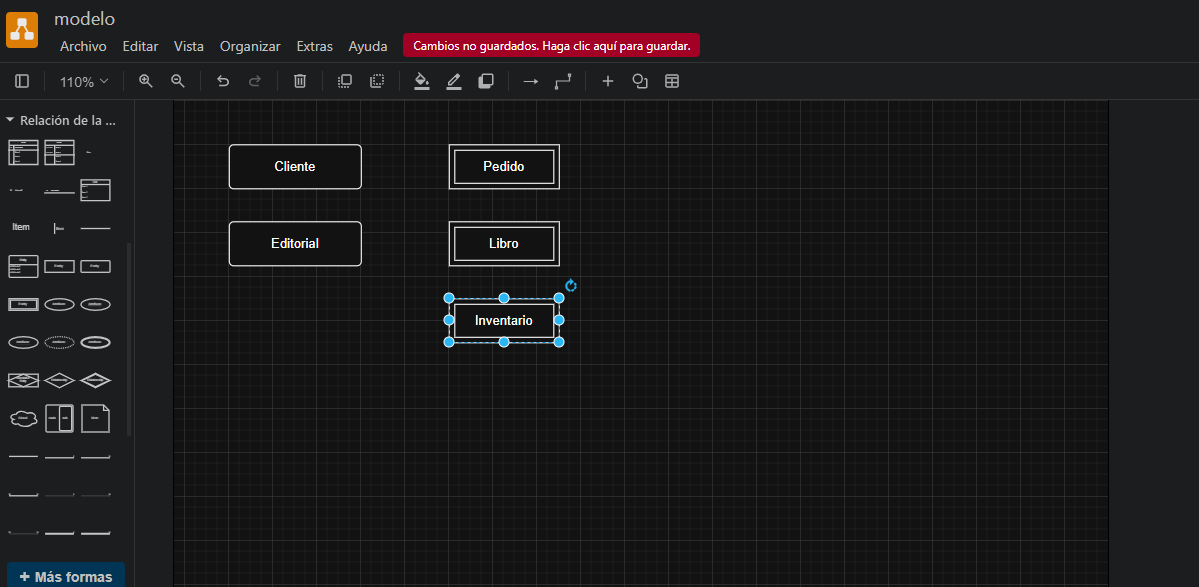Pick the single diamond relationship shape

click(60, 380)
